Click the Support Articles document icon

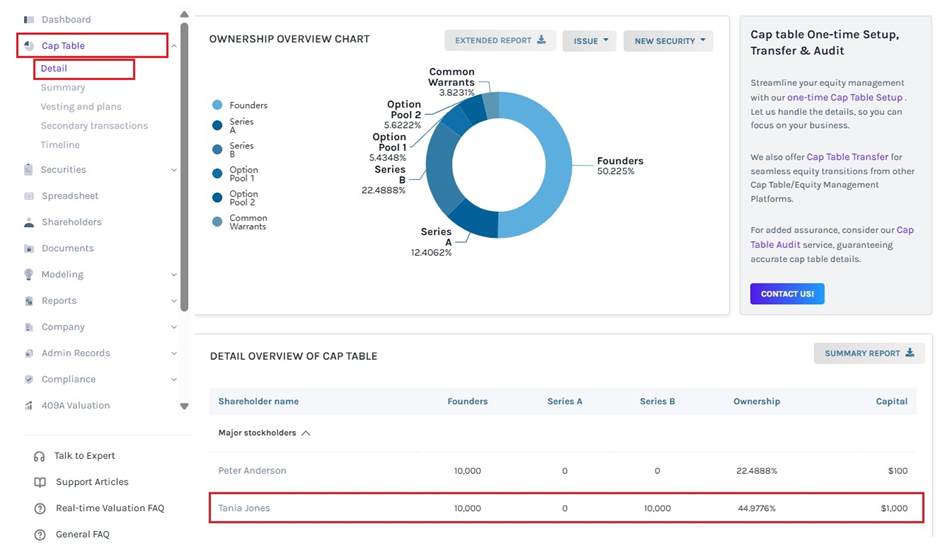point(39,482)
